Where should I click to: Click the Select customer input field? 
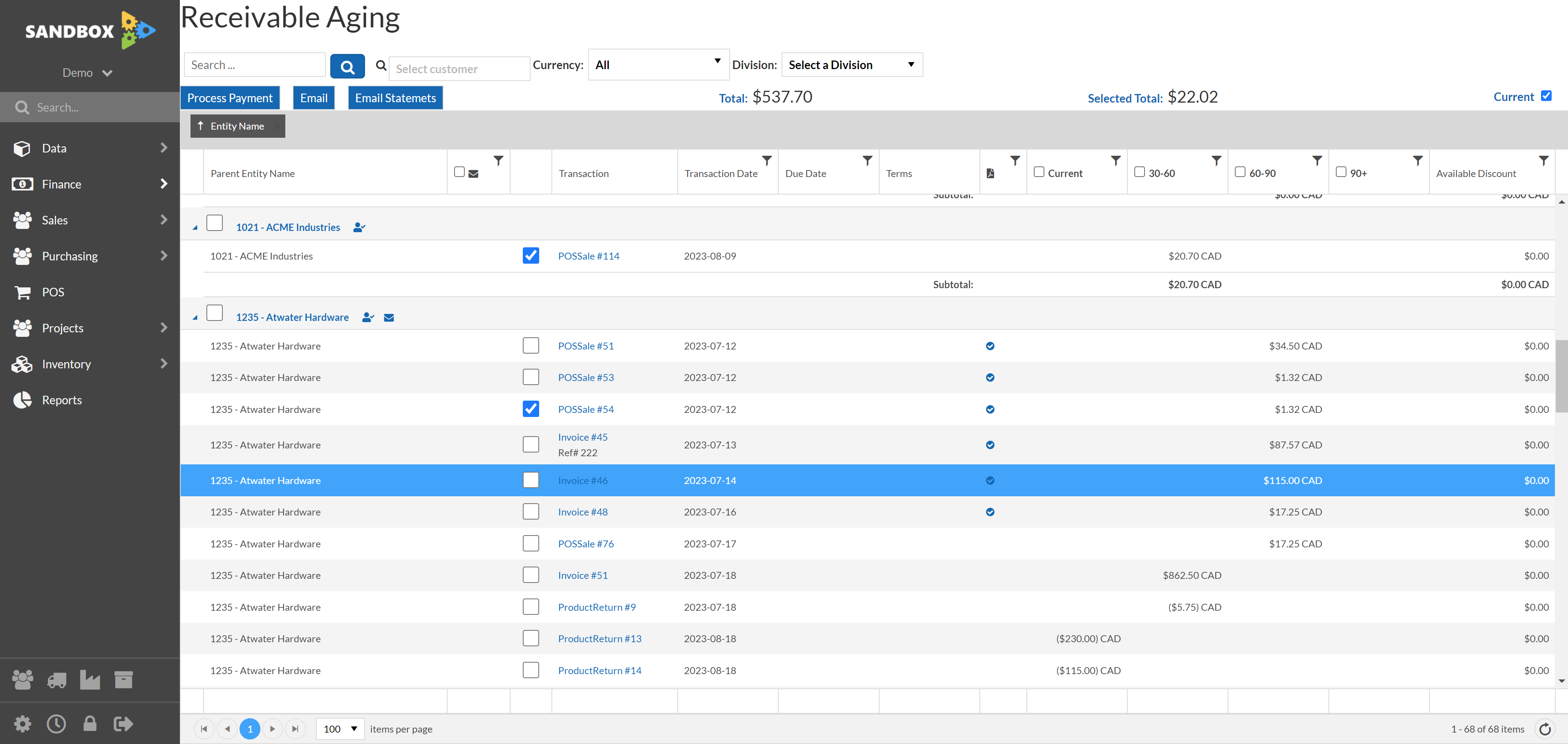[459, 69]
